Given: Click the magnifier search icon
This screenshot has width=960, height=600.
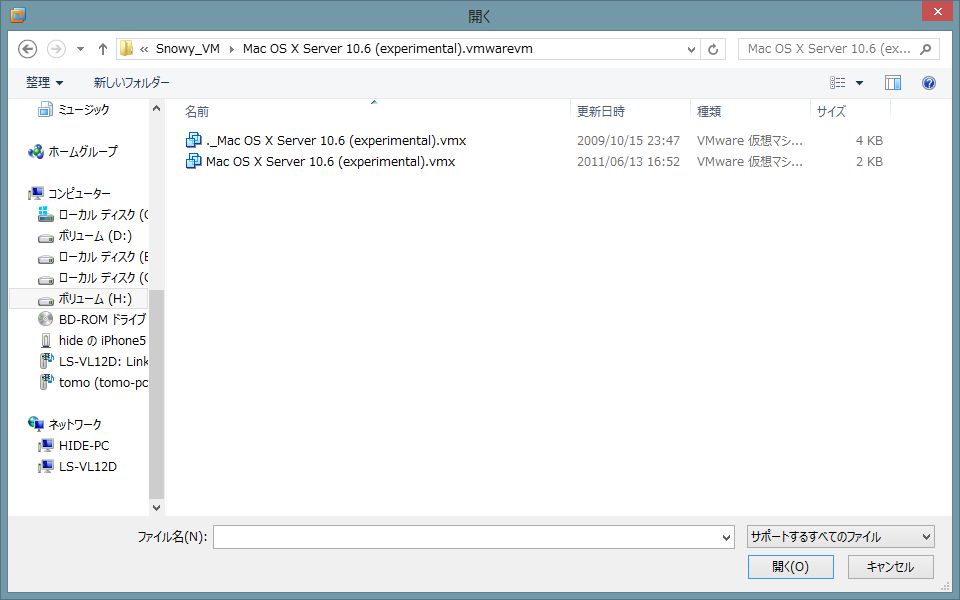Looking at the screenshot, I should pos(926,49).
